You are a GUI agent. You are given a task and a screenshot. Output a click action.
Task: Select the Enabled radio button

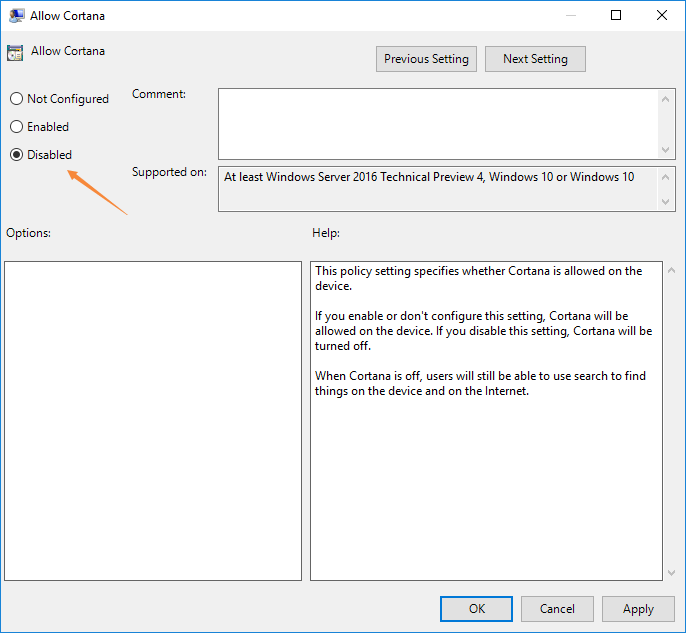(x=39, y=127)
